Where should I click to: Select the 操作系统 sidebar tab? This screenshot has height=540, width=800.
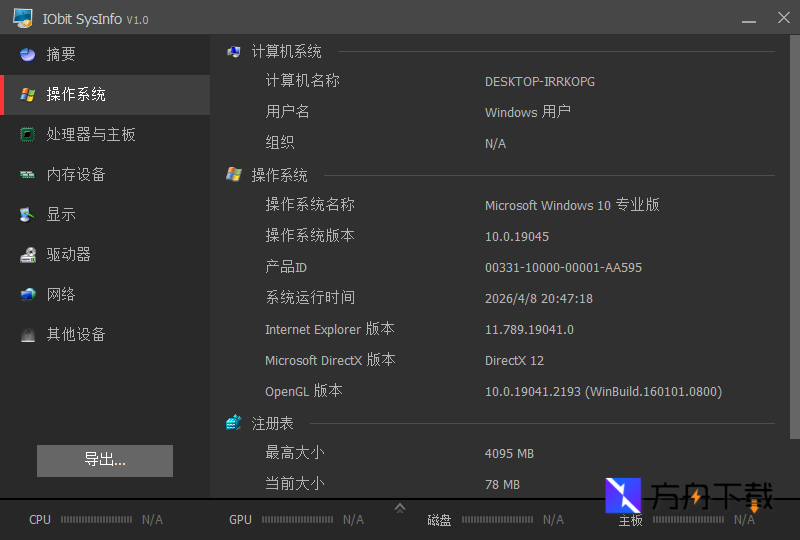105,94
